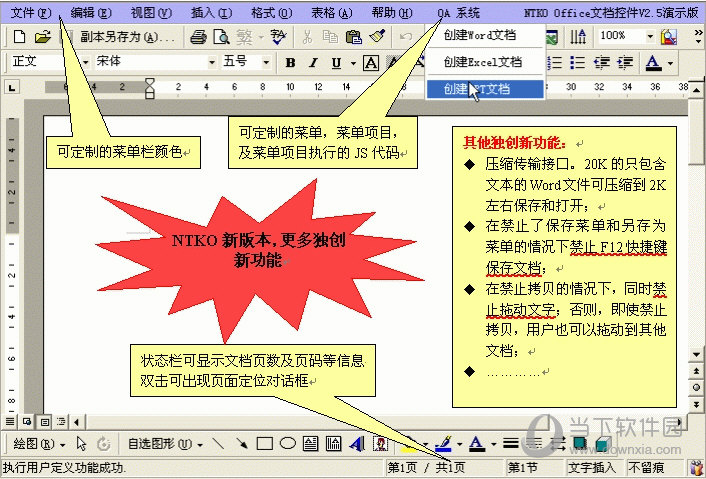The image size is (706, 479).
Task: Toggle Underline formatting
Action: tap(336, 63)
